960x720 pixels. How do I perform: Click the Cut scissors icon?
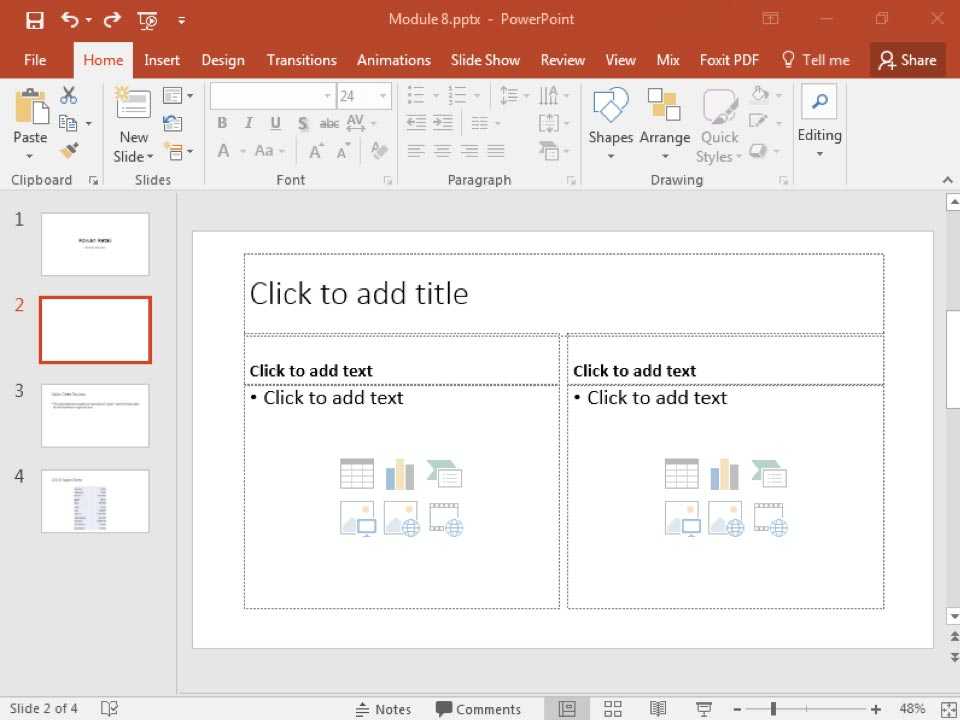(69, 95)
